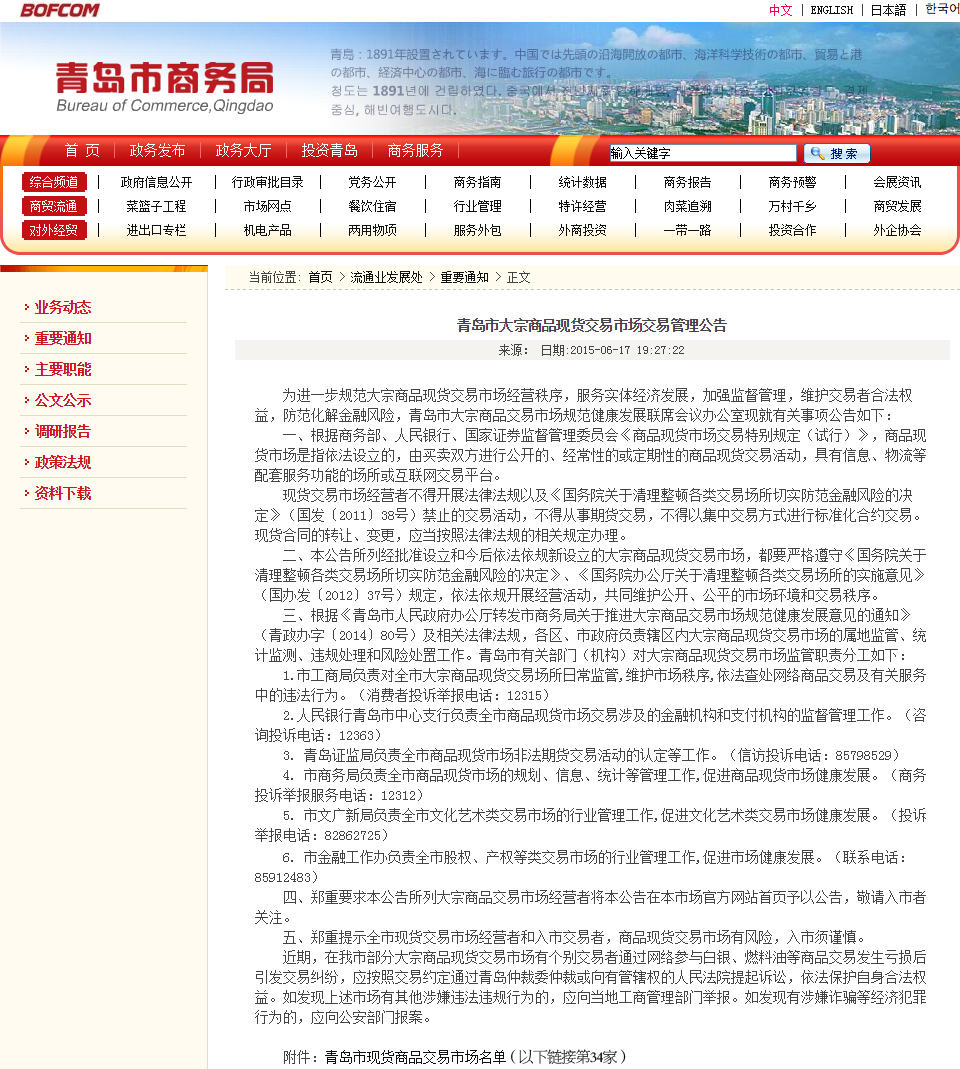Screen dimensions: 960x1069
Task: Click the article title 青岛市大宗商品现货交易市场交易管理公告
Action: coord(592,325)
